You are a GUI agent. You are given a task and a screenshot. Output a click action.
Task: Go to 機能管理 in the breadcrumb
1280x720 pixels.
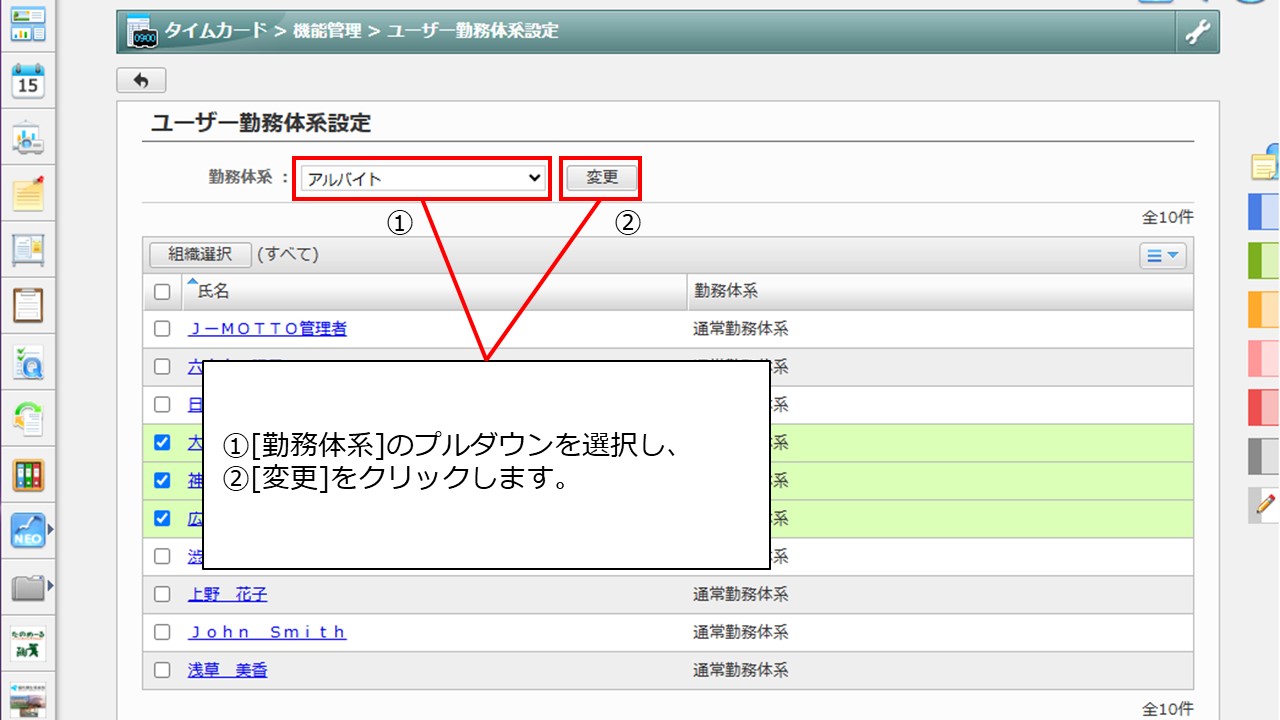pos(327,31)
